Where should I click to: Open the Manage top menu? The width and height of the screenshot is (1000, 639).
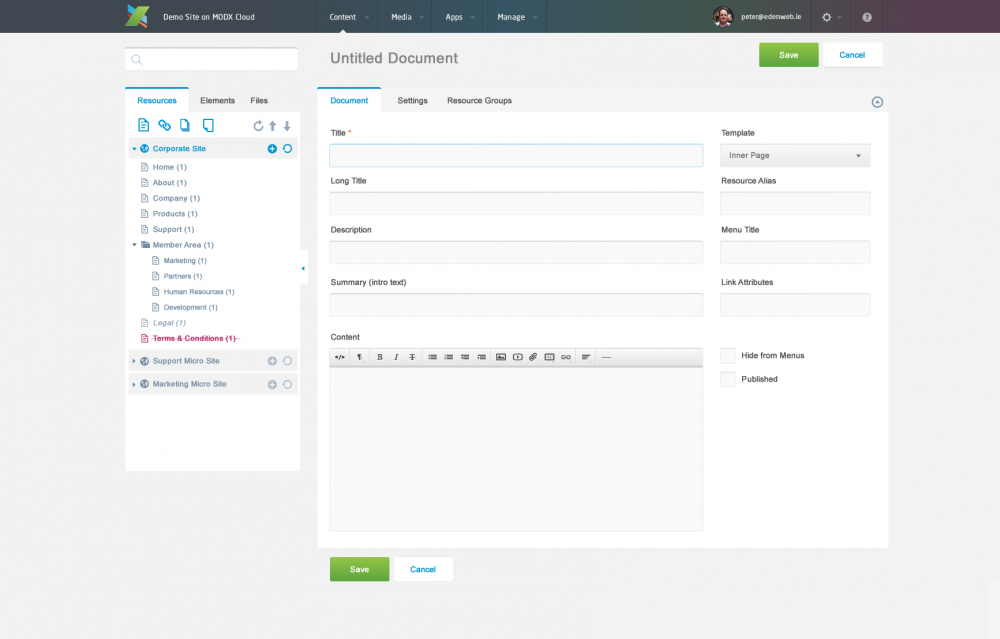click(511, 17)
